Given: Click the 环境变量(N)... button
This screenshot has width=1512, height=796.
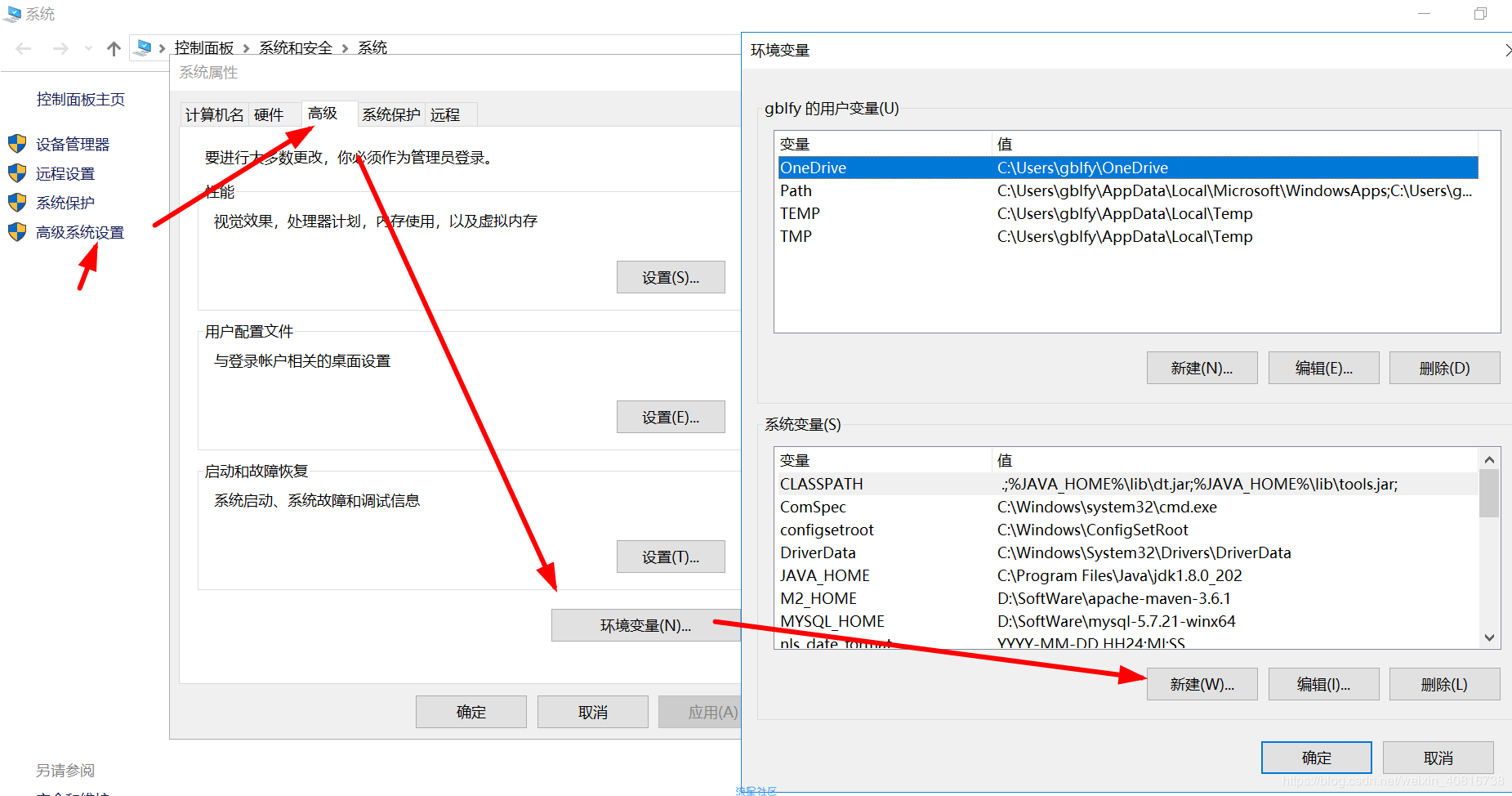Looking at the screenshot, I should point(645,626).
